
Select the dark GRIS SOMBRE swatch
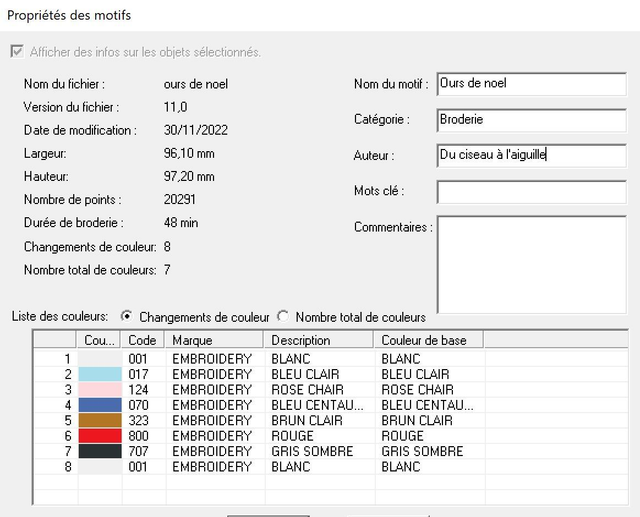[x=100, y=451]
